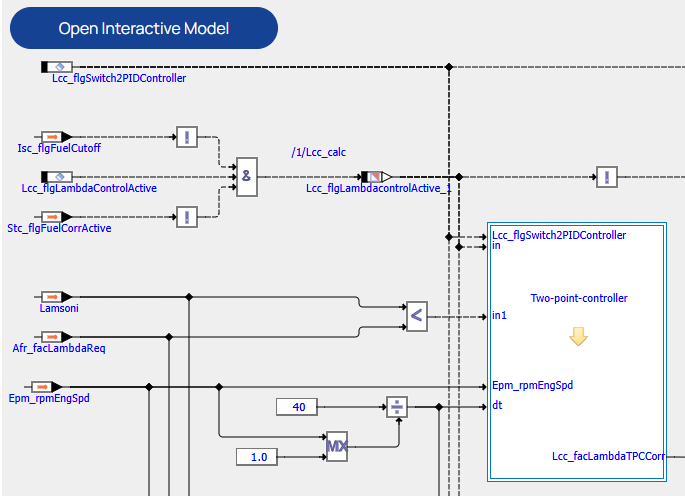Select the division operator block
Screen dimensions: 685x496
[x=397, y=407]
